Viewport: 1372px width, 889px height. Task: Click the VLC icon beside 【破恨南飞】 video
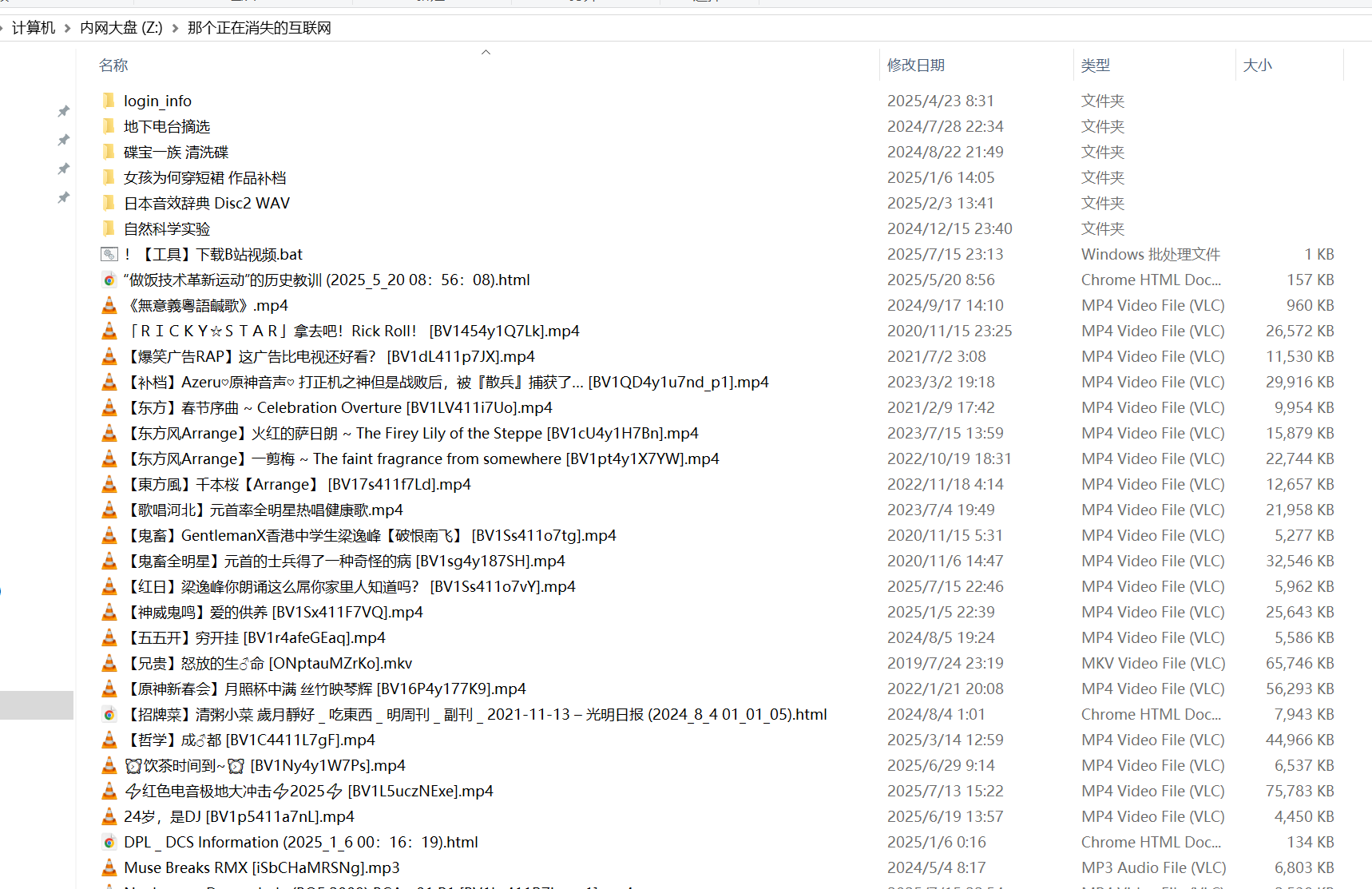tap(109, 535)
